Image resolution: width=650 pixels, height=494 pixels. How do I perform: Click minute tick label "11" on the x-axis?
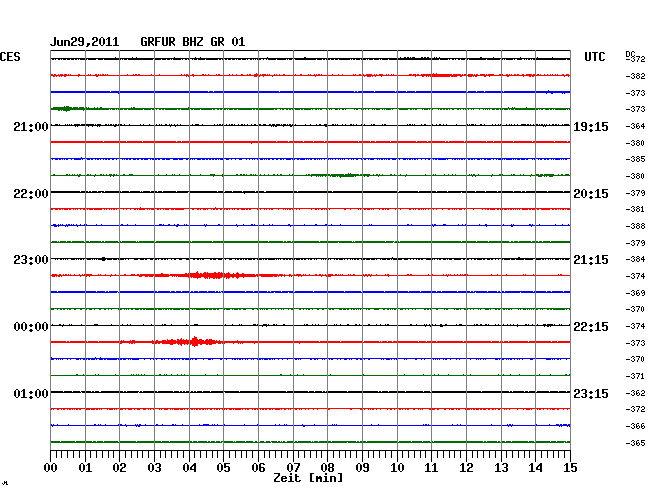[x=431, y=467]
